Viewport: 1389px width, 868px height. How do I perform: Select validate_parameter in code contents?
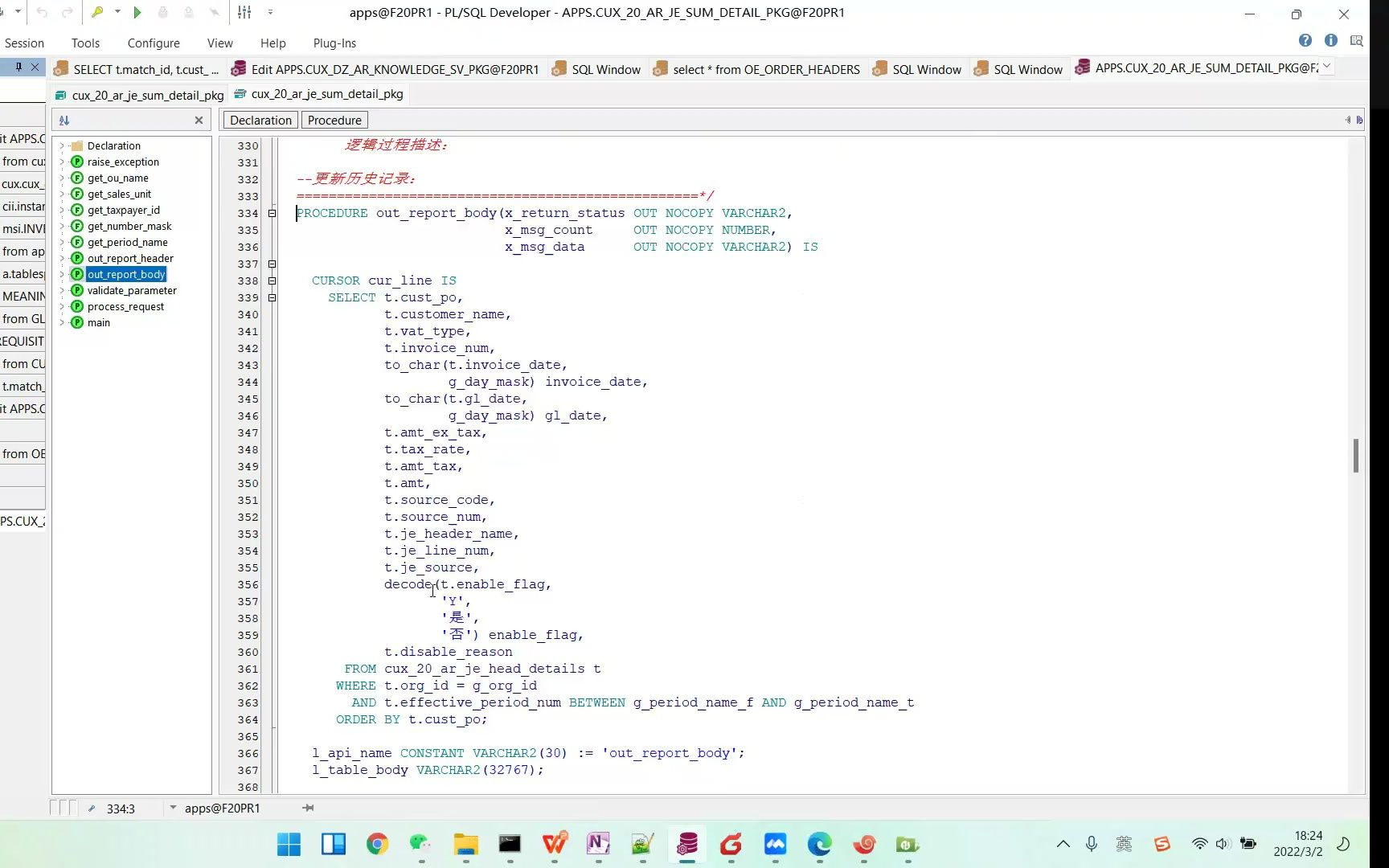tap(132, 290)
